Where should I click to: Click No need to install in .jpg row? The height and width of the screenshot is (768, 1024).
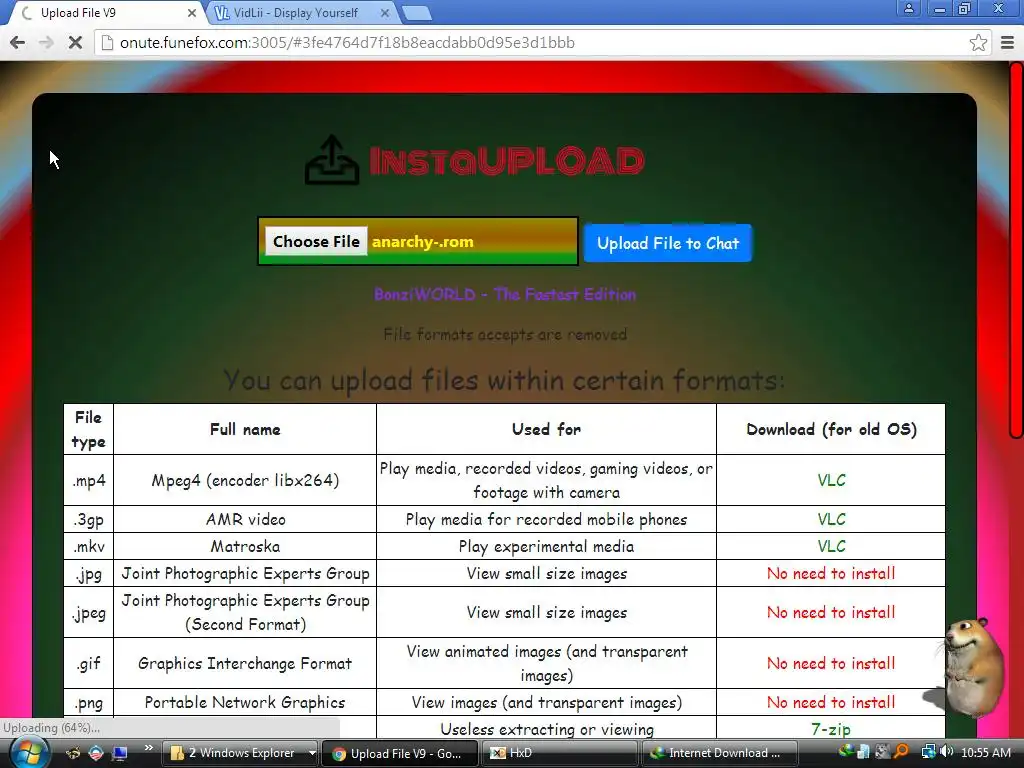831,573
